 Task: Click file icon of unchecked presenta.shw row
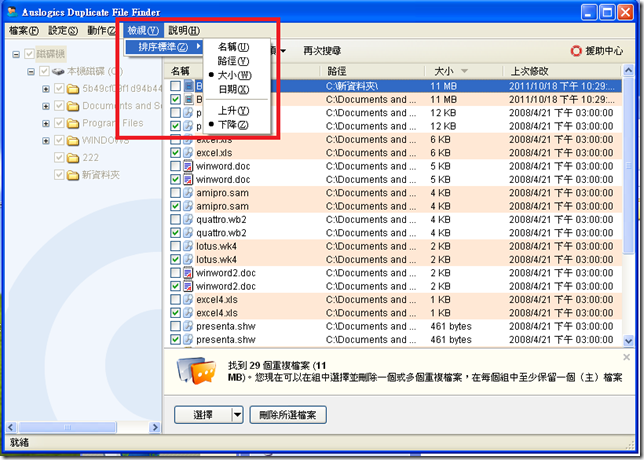click(188, 326)
